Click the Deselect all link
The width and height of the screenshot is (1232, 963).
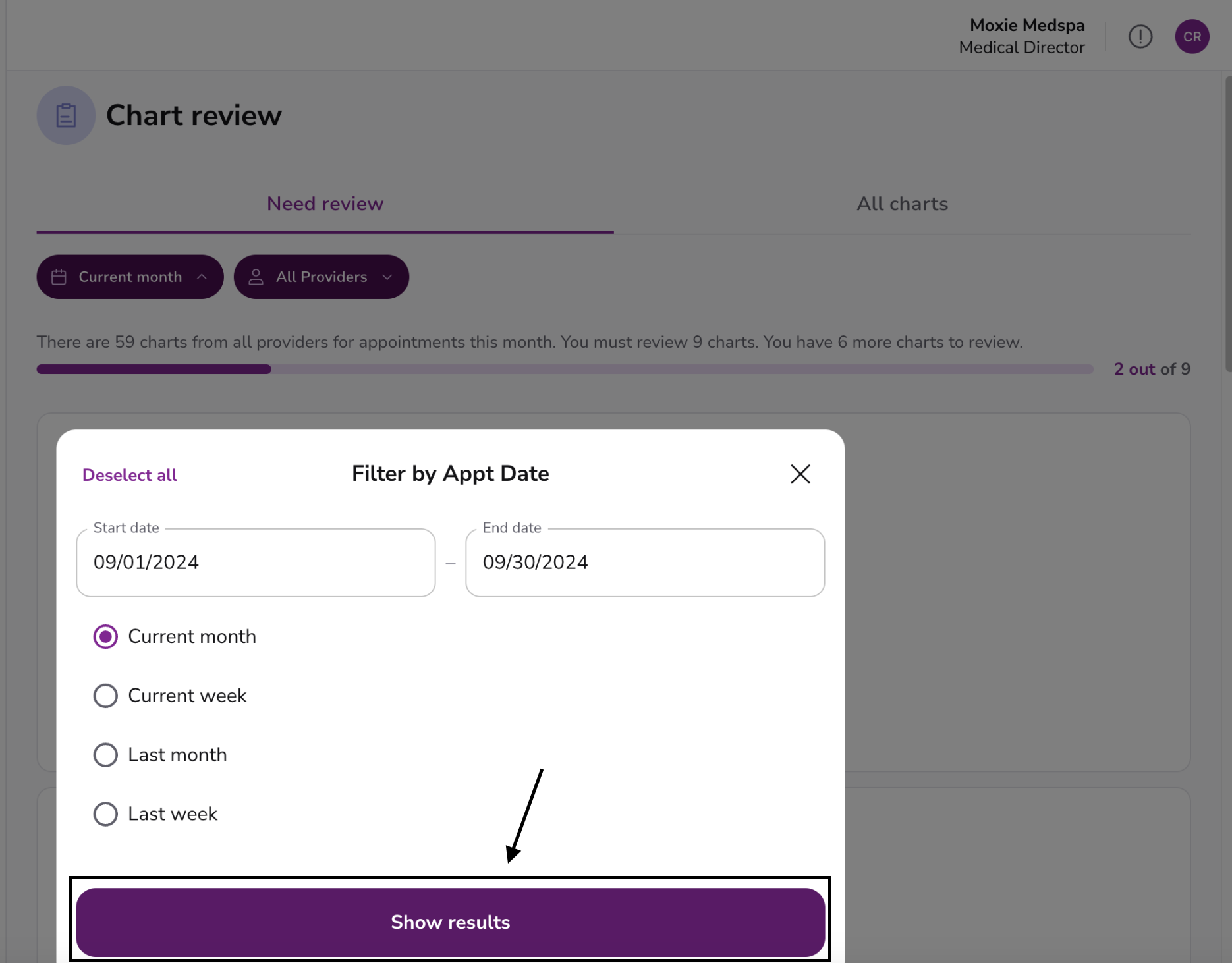click(130, 475)
